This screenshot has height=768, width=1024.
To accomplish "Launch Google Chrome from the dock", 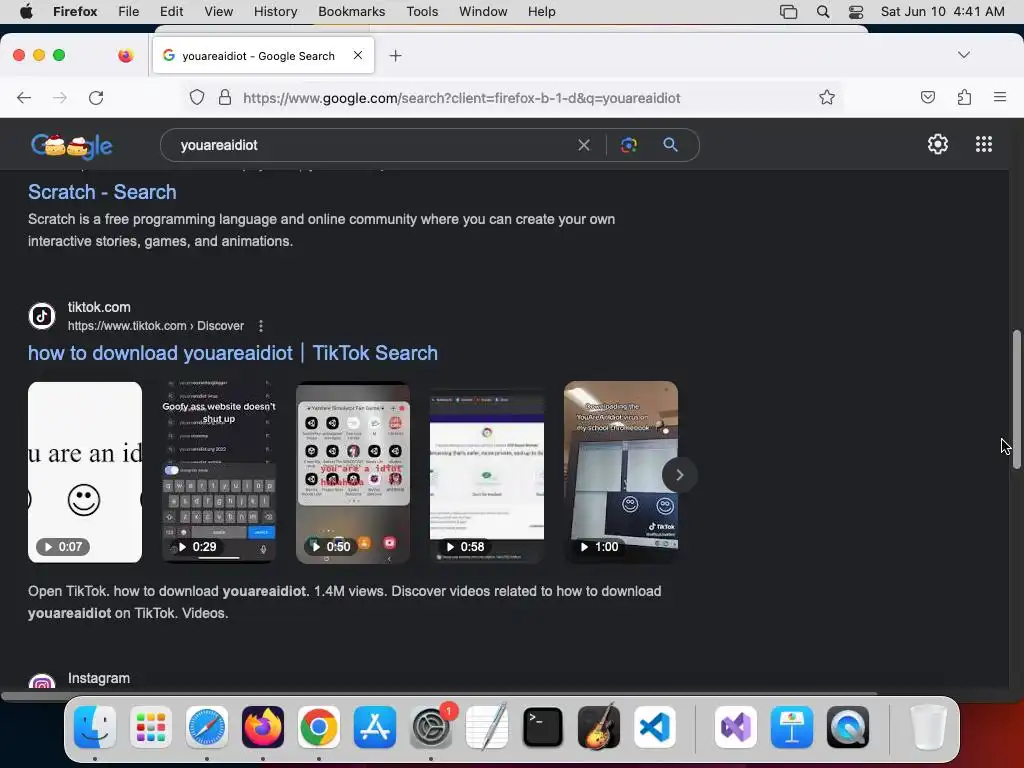I will [x=319, y=727].
